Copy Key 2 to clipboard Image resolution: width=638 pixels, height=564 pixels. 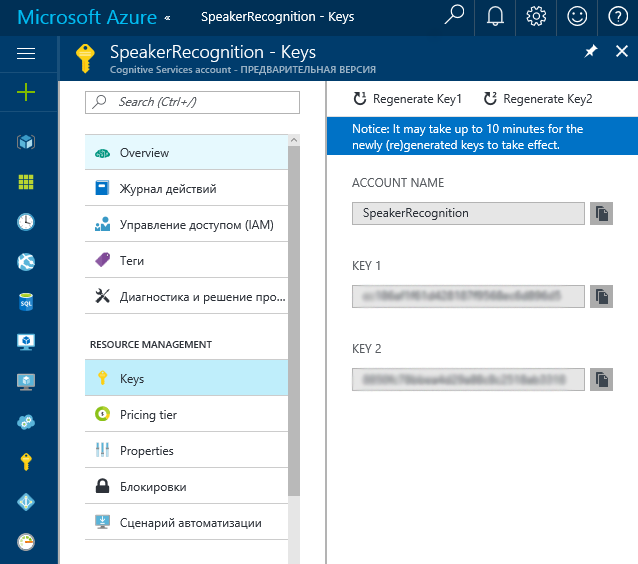601,379
